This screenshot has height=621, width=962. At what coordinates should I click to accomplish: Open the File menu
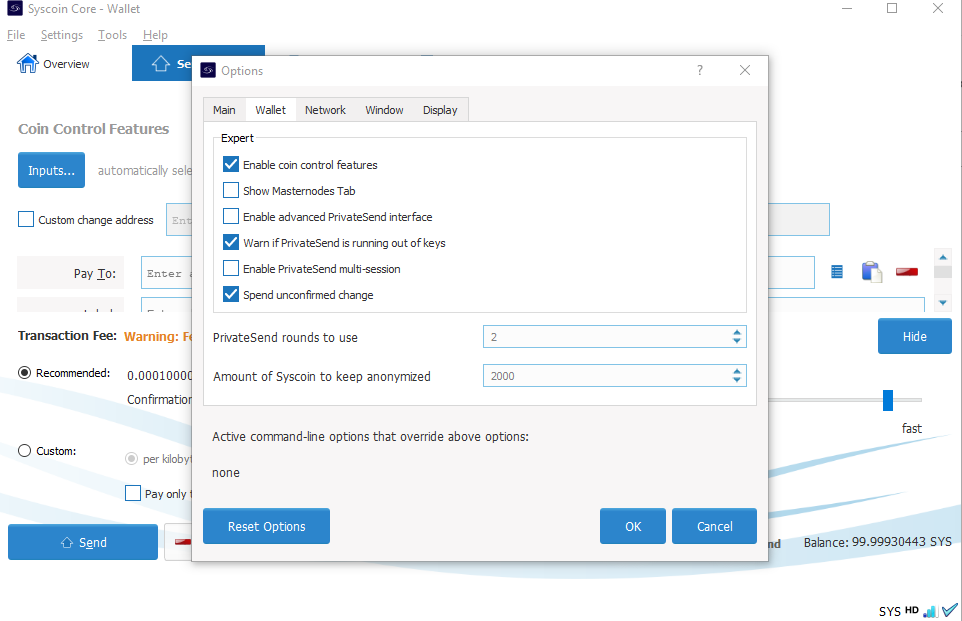(x=16, y=35)
